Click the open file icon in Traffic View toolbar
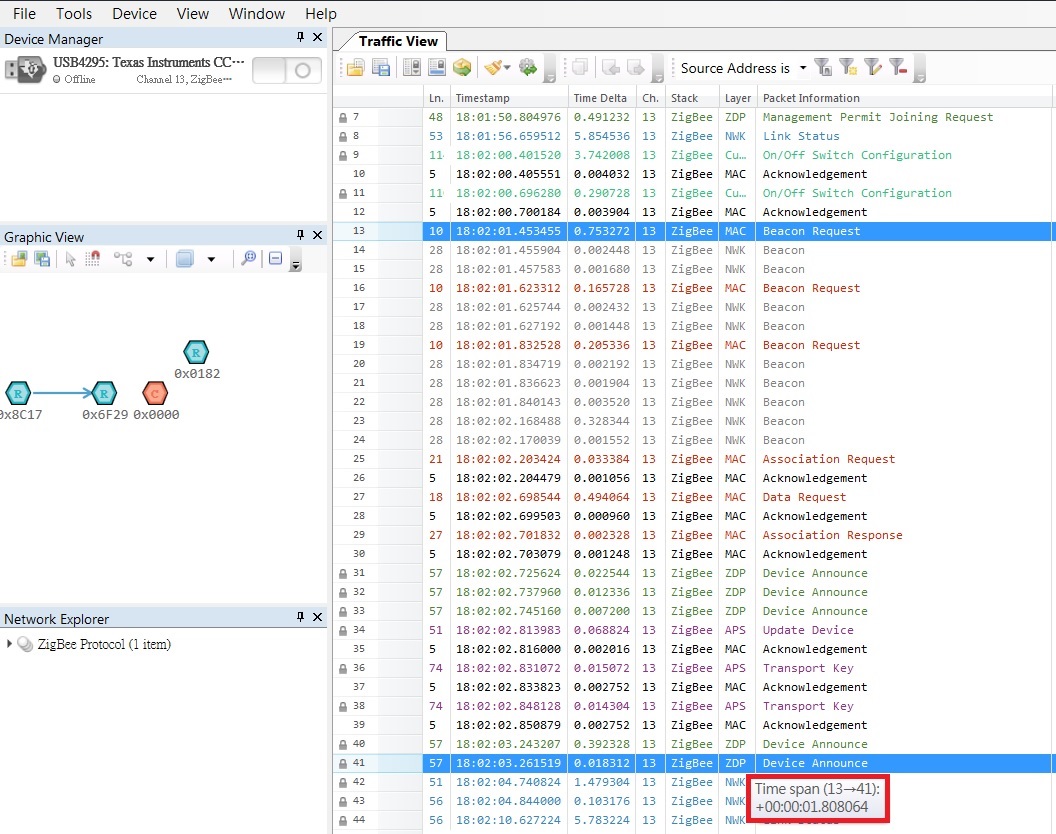Viewport: 1056px width, 834px height. coord(355,68)
